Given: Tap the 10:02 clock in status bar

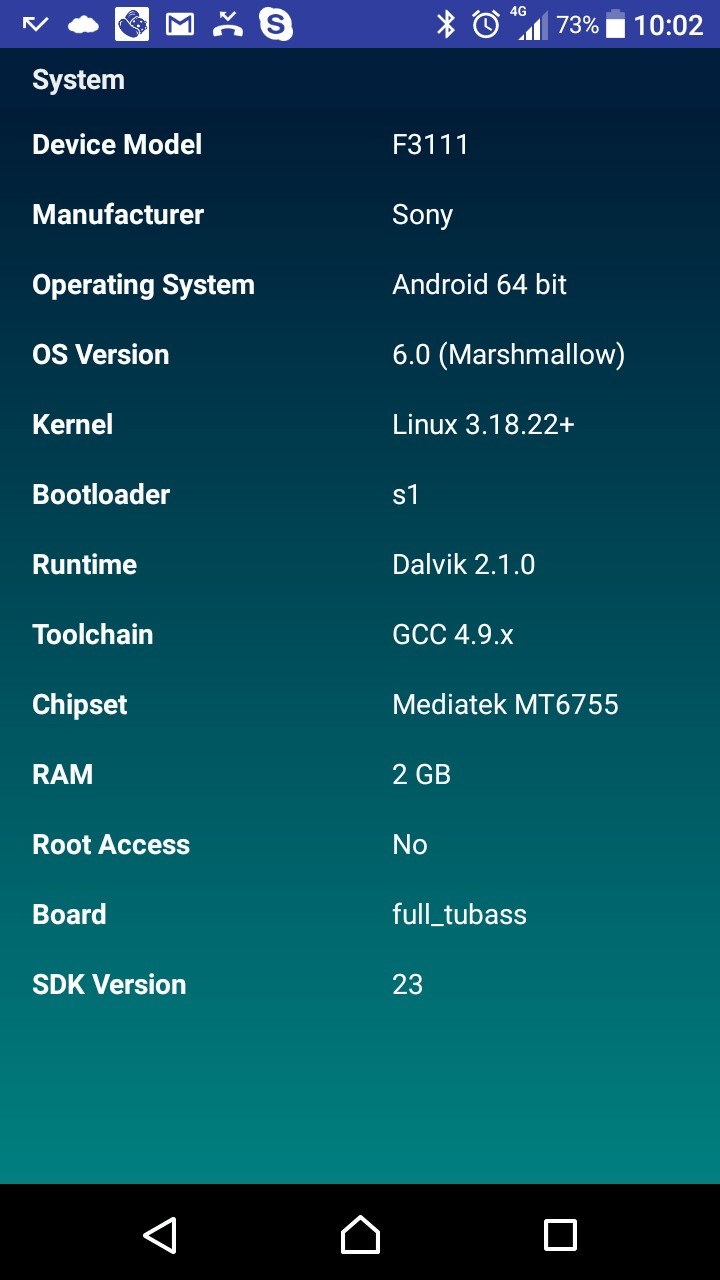Looking at the screenshot, I should (x=668, y=24).
